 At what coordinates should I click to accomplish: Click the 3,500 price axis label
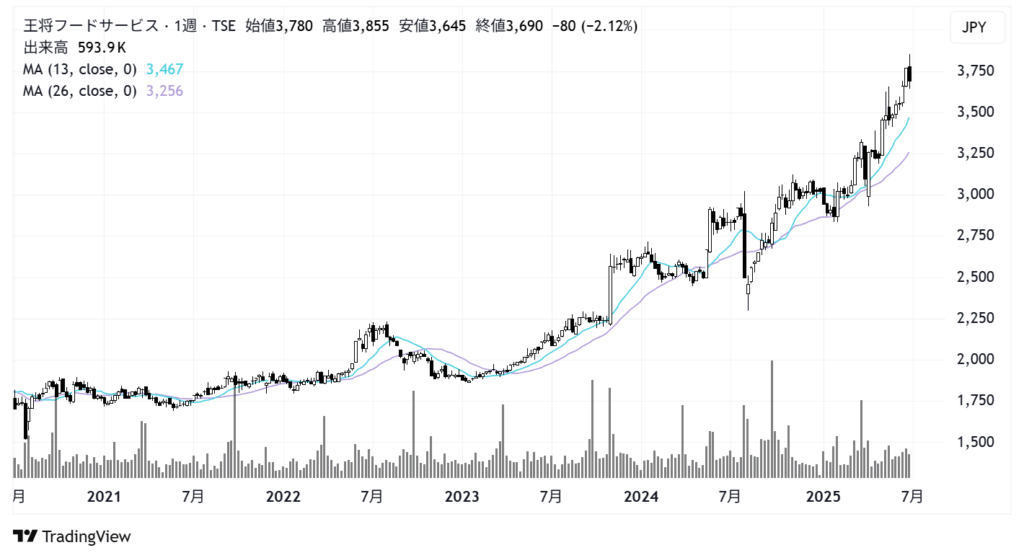click(976, 112)
